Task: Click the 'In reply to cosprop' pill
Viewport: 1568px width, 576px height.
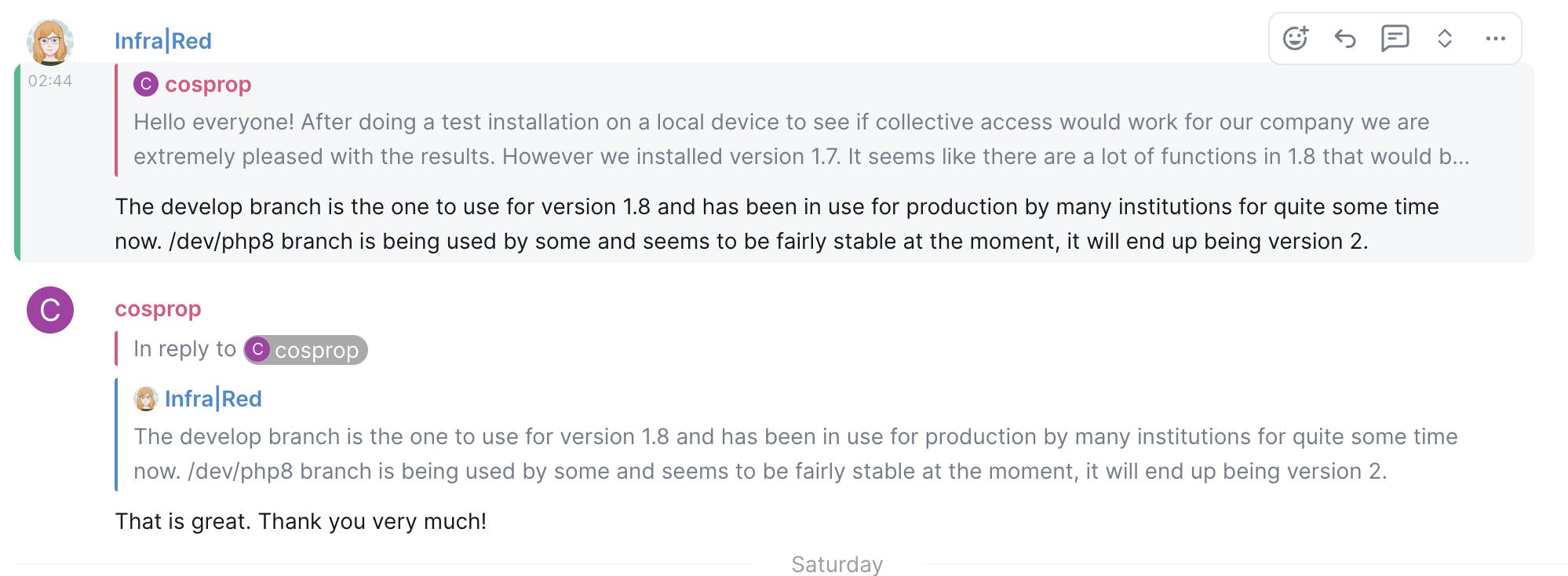Action: (x=304, y=350)
